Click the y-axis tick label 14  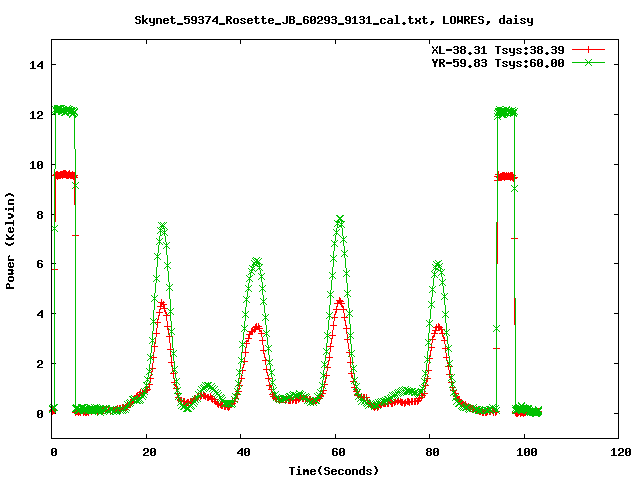point(36,65)
